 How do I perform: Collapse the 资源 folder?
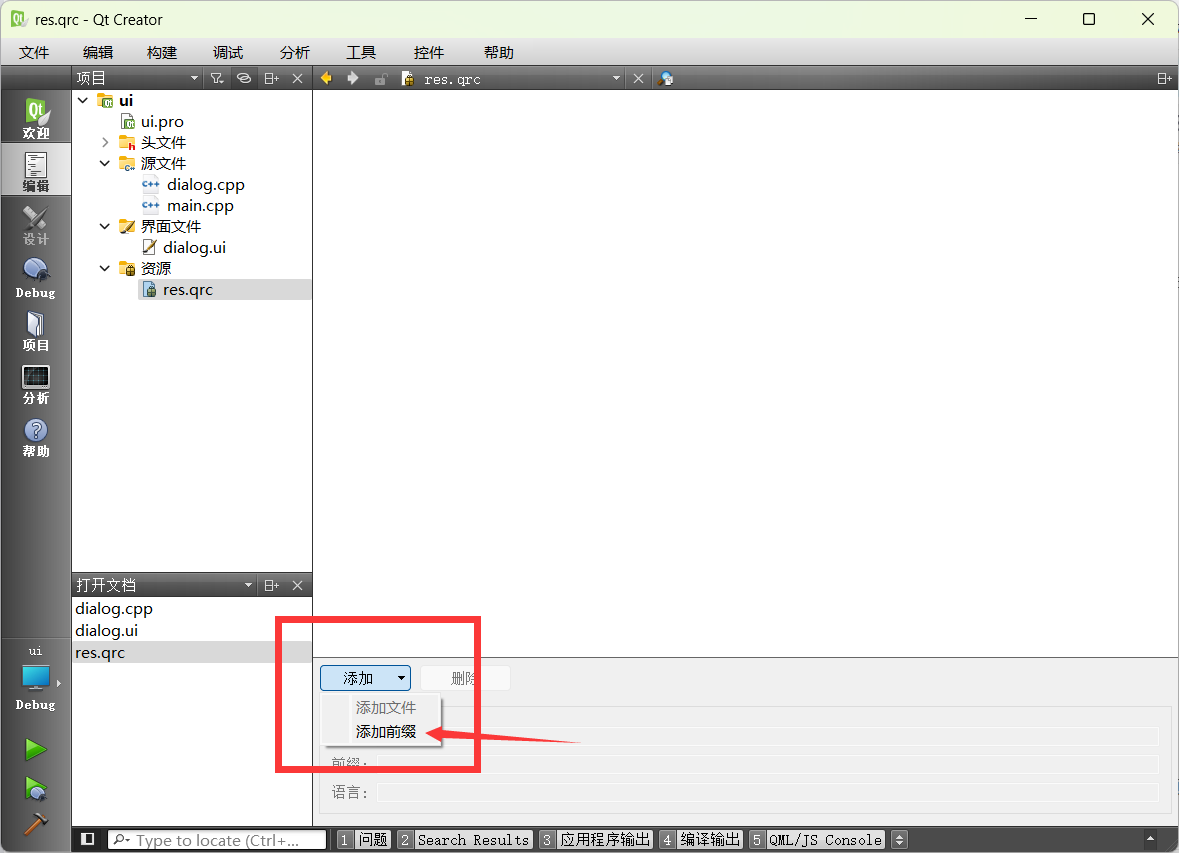click(105, 269)
